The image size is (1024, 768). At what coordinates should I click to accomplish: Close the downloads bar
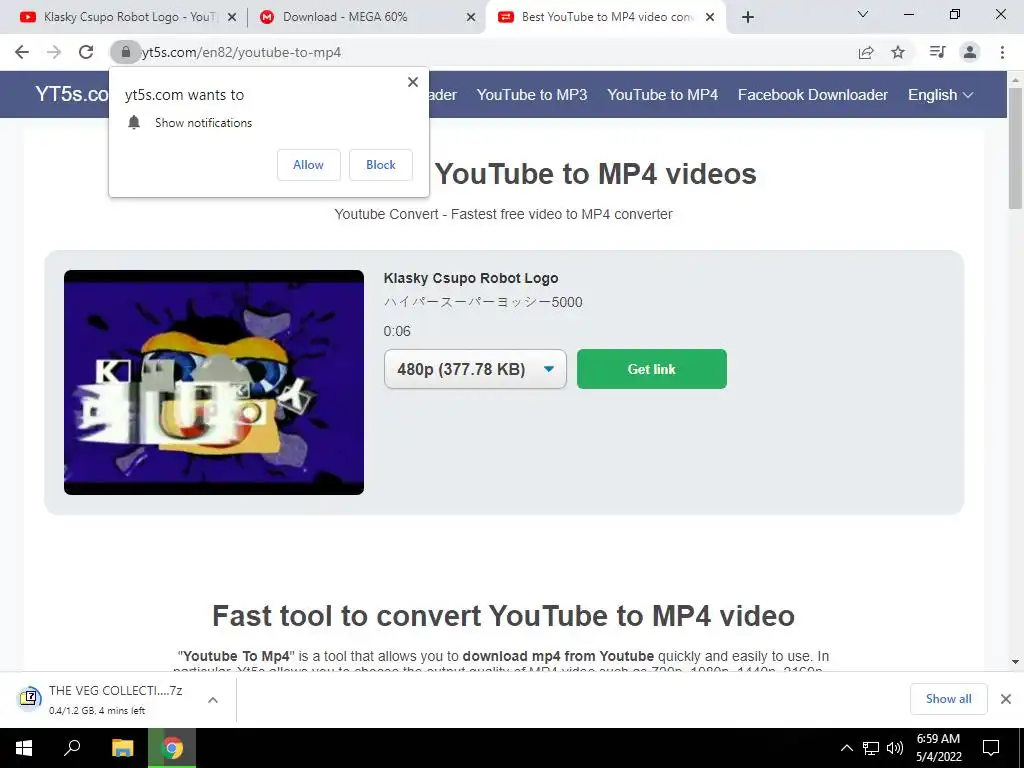(1006, 699)
